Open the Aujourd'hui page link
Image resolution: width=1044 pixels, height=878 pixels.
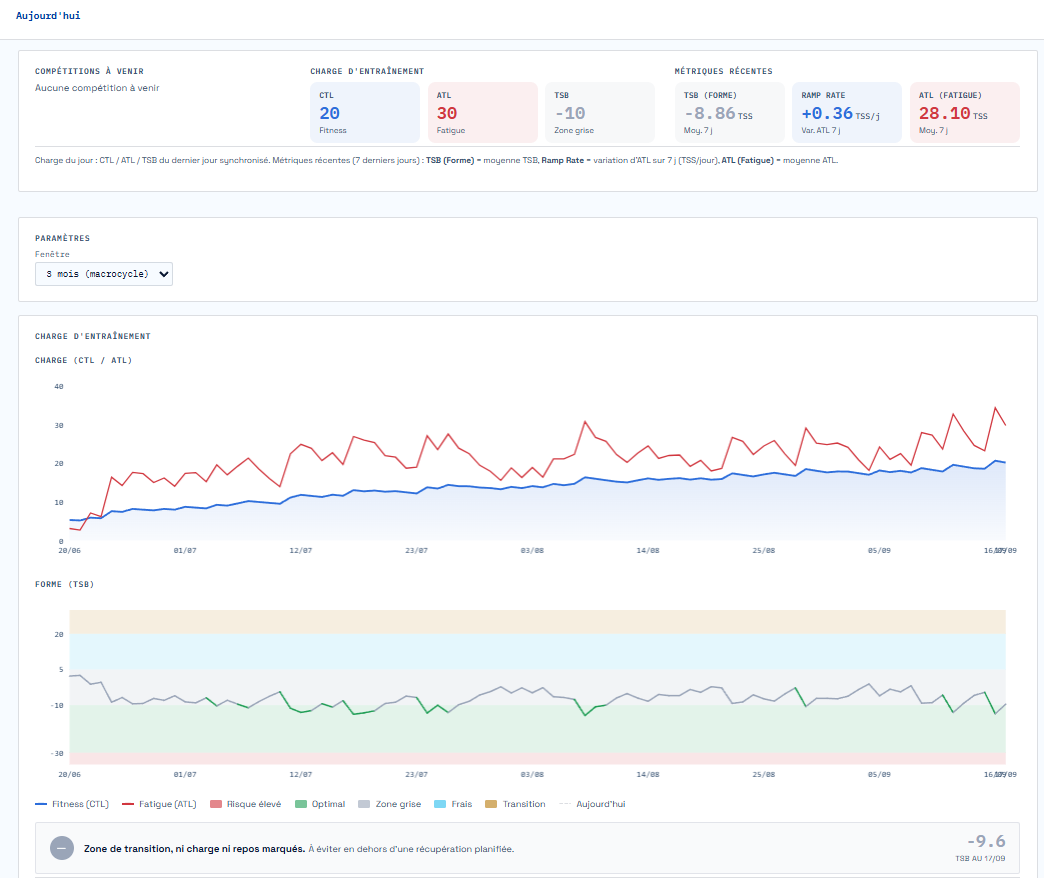click(48, 15)
